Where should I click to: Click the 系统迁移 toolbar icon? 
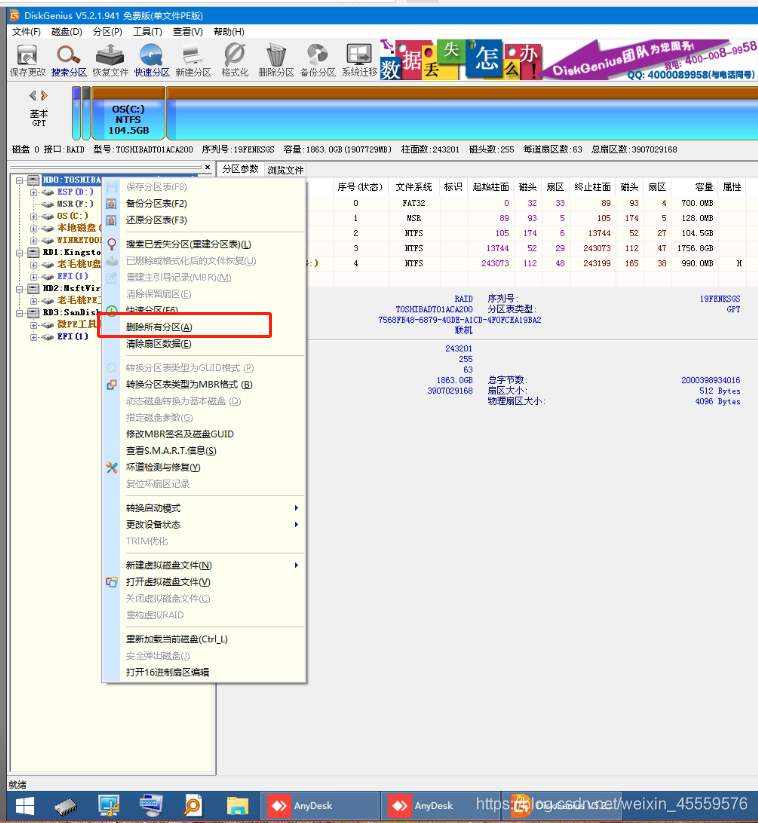pos(360,60)
